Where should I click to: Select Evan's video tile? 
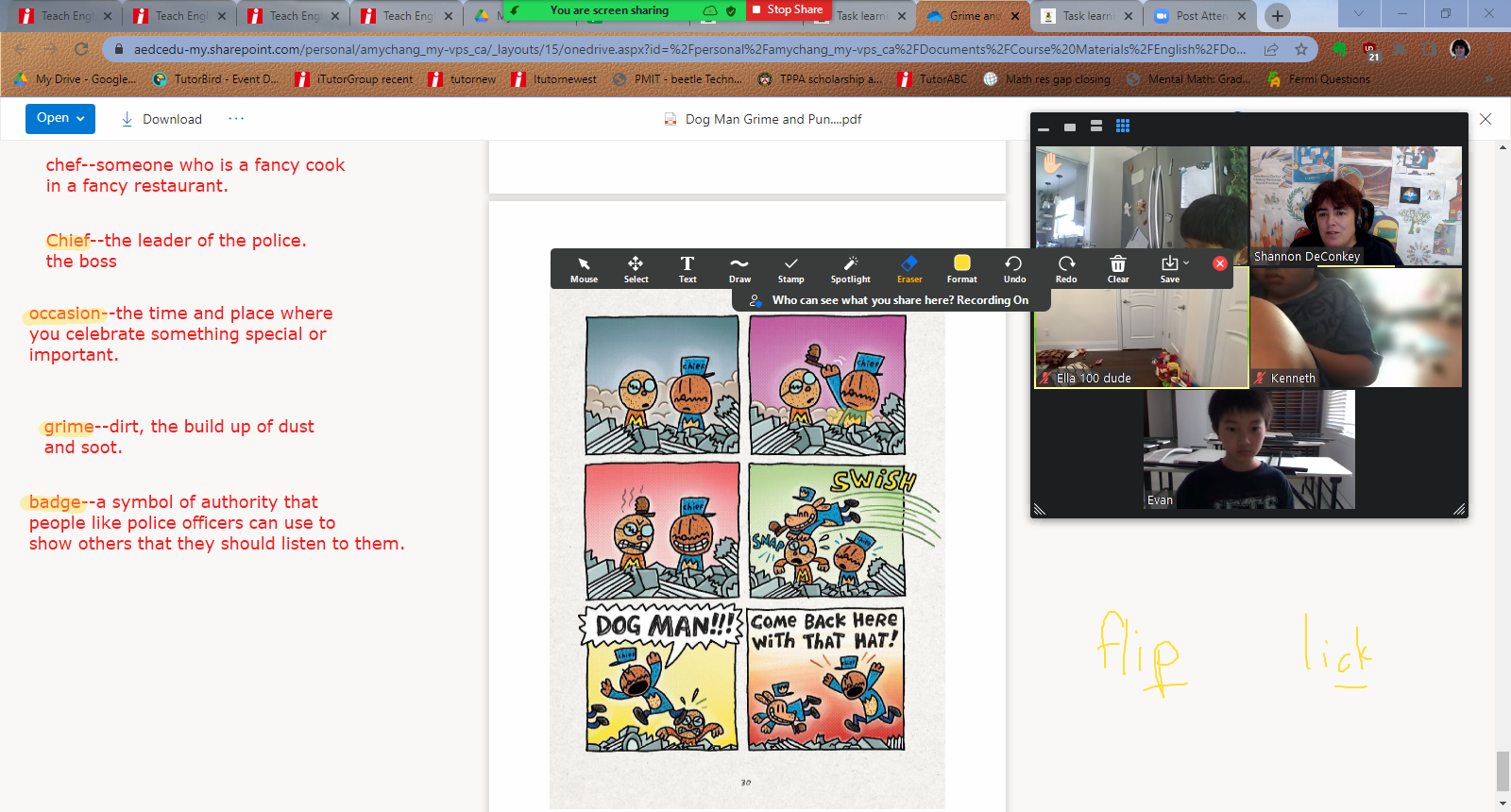1249,449
